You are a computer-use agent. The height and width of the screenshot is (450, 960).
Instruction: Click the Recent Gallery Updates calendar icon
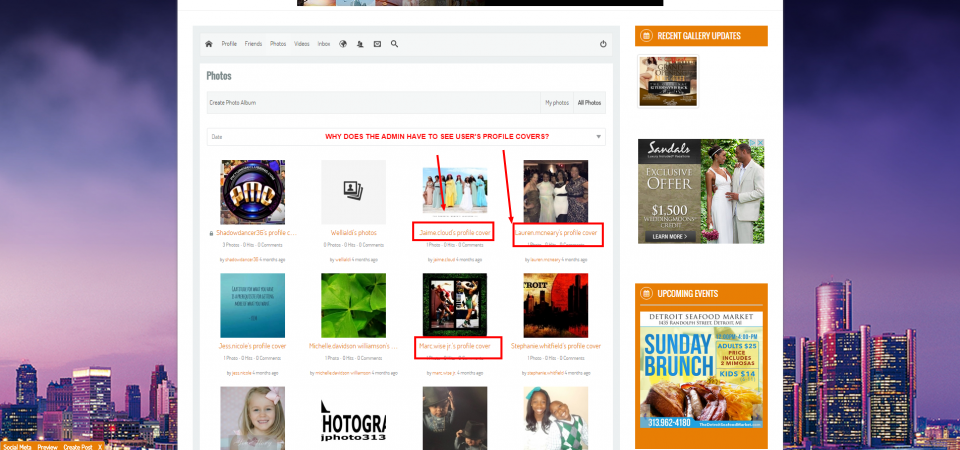[x=646, y=36]
